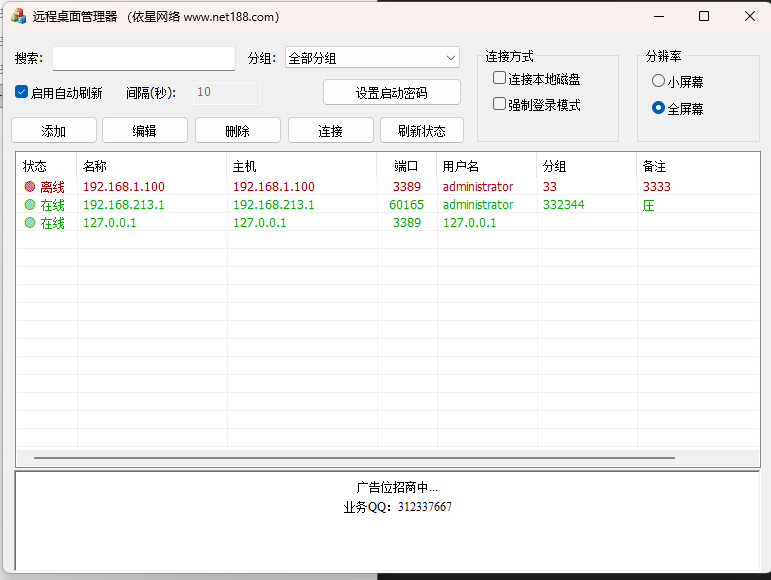771x580 pixels.
Task: Click the 删除 button
Action: click(x=238, y=131)
